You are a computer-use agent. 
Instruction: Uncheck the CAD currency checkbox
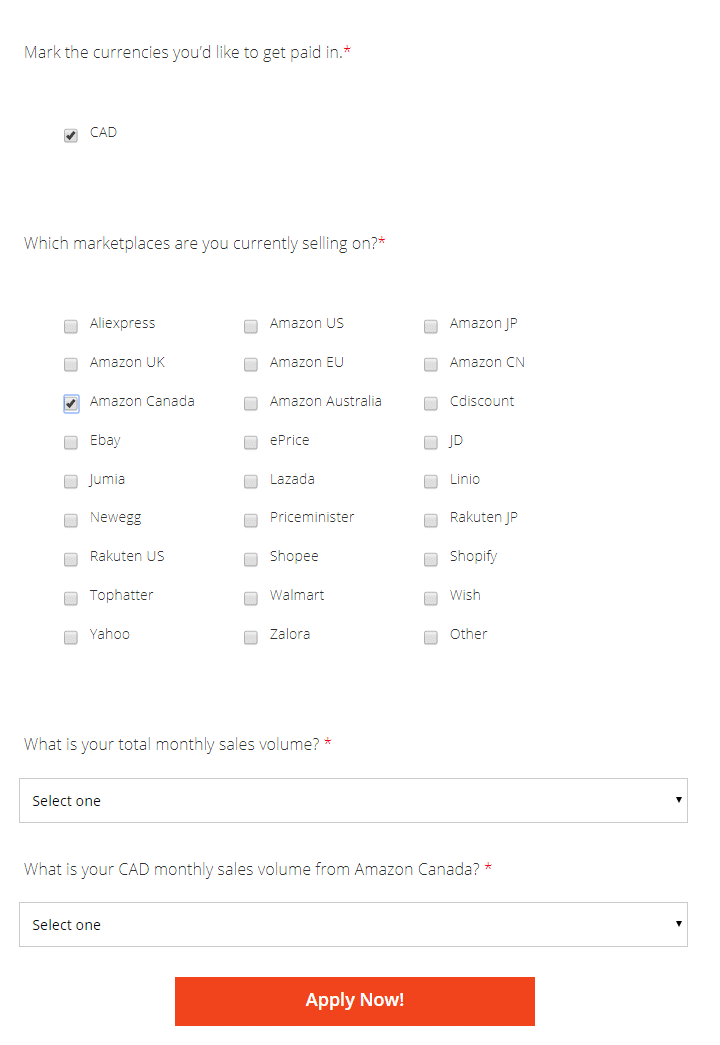70,134
